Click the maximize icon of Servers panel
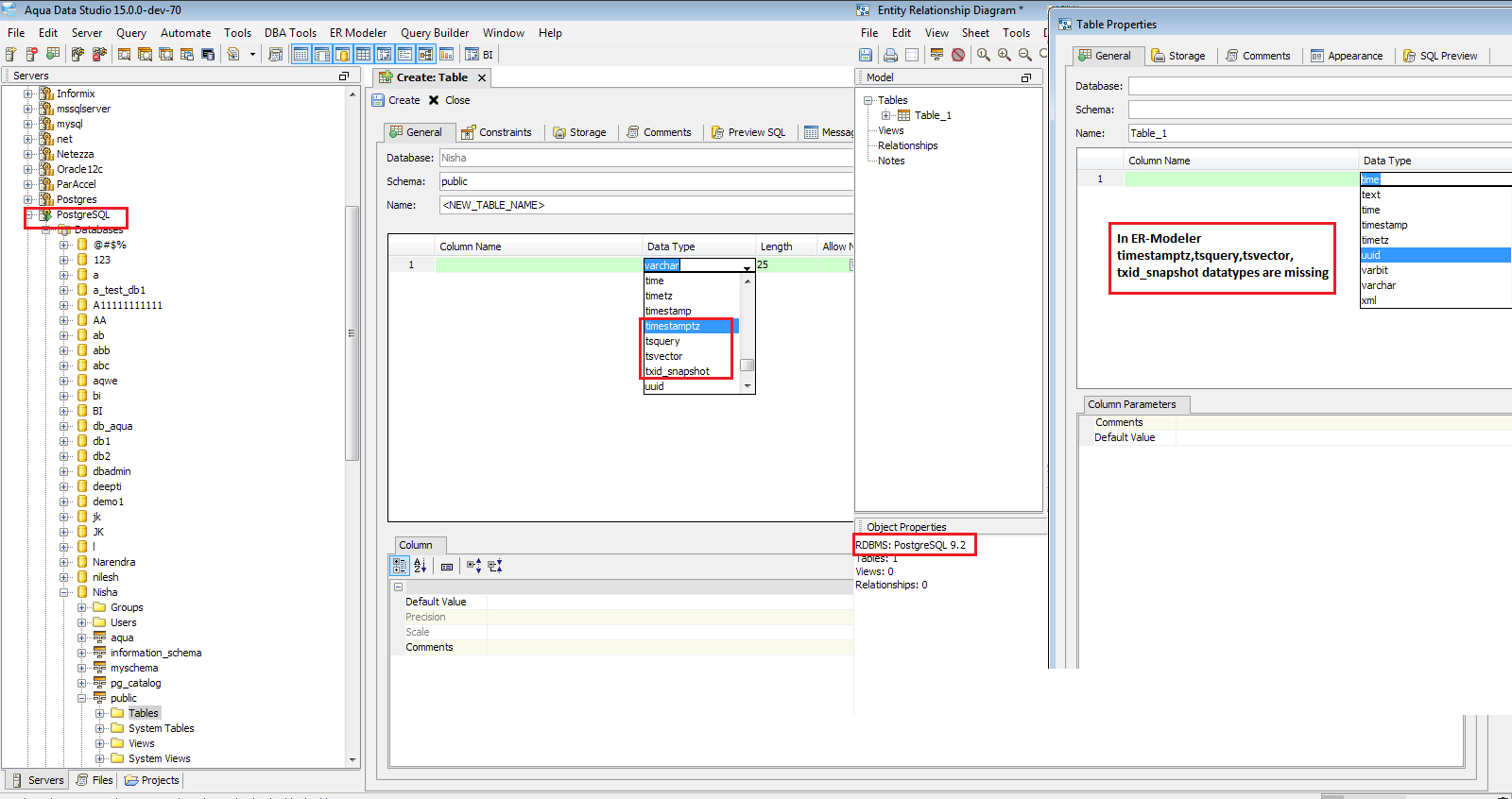The width and height of the screenshot is (1512, 799). (x=344, y=76)
